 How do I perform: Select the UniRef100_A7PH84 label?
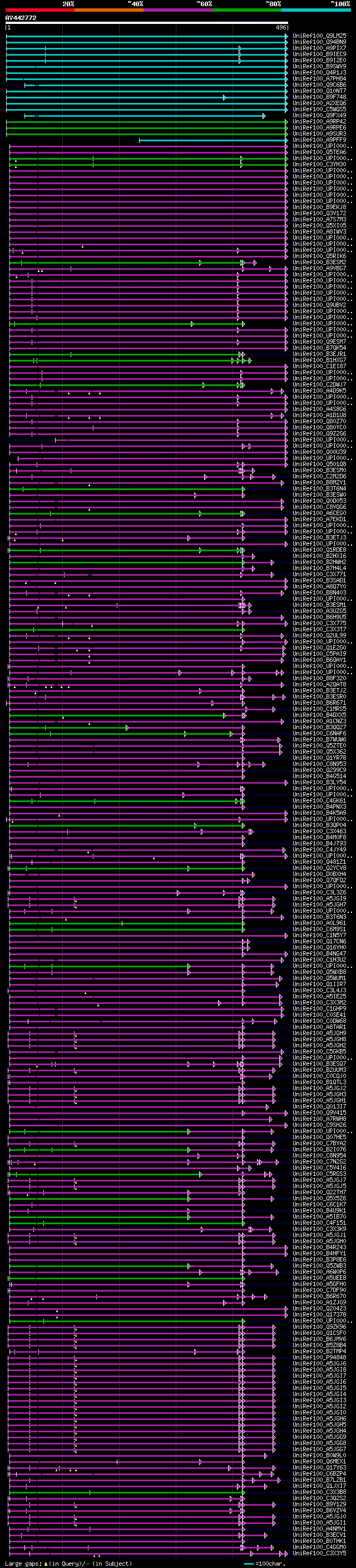tap(319, 78)
